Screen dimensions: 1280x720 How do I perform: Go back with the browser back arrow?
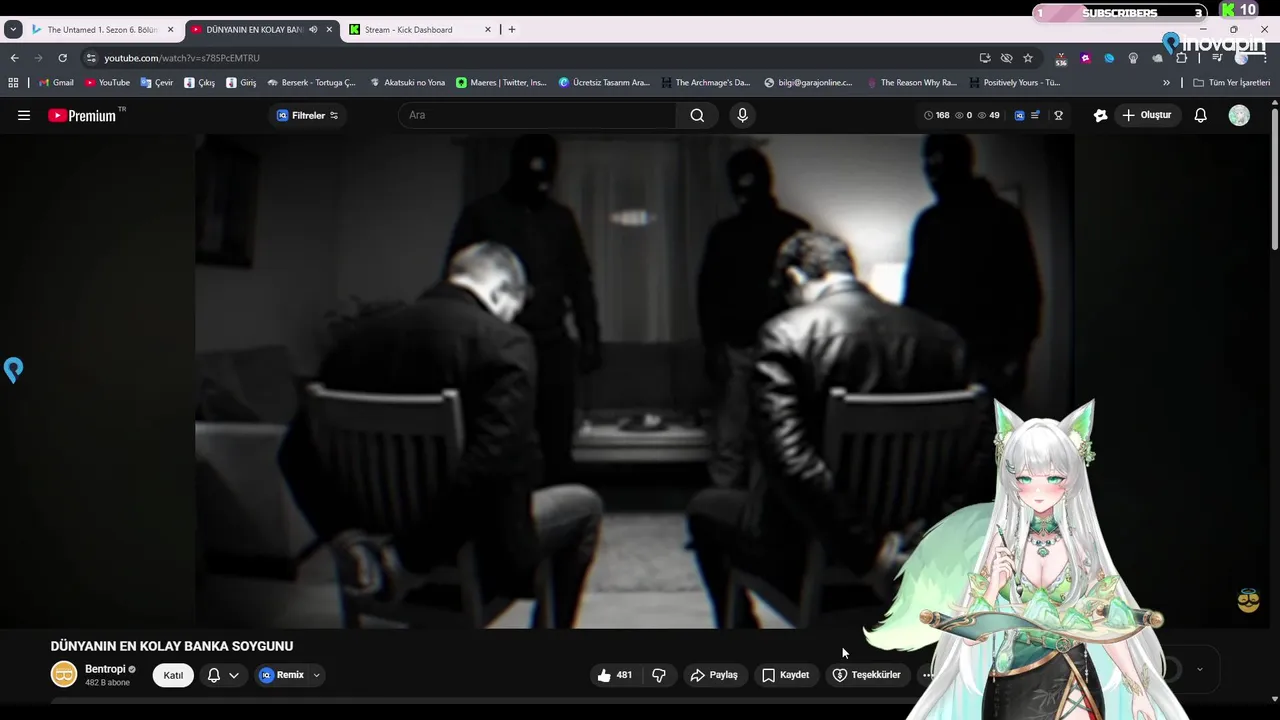14,58
